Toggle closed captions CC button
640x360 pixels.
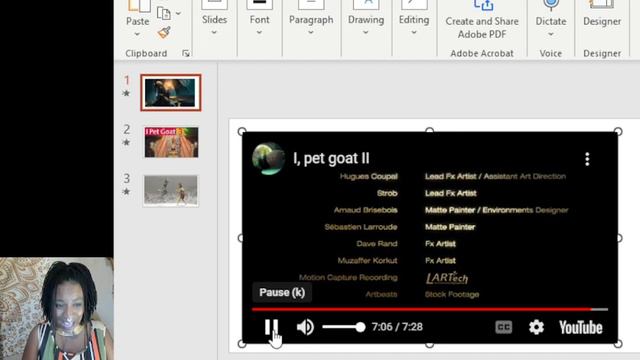[x=503, y=327]
